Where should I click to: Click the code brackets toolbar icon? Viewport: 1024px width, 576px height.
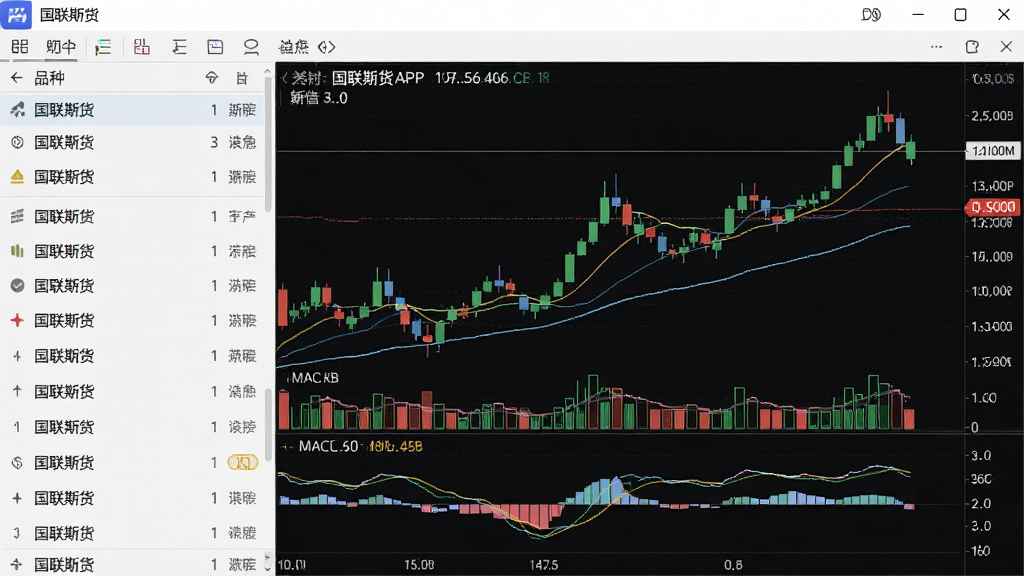(x=327, y=46)
